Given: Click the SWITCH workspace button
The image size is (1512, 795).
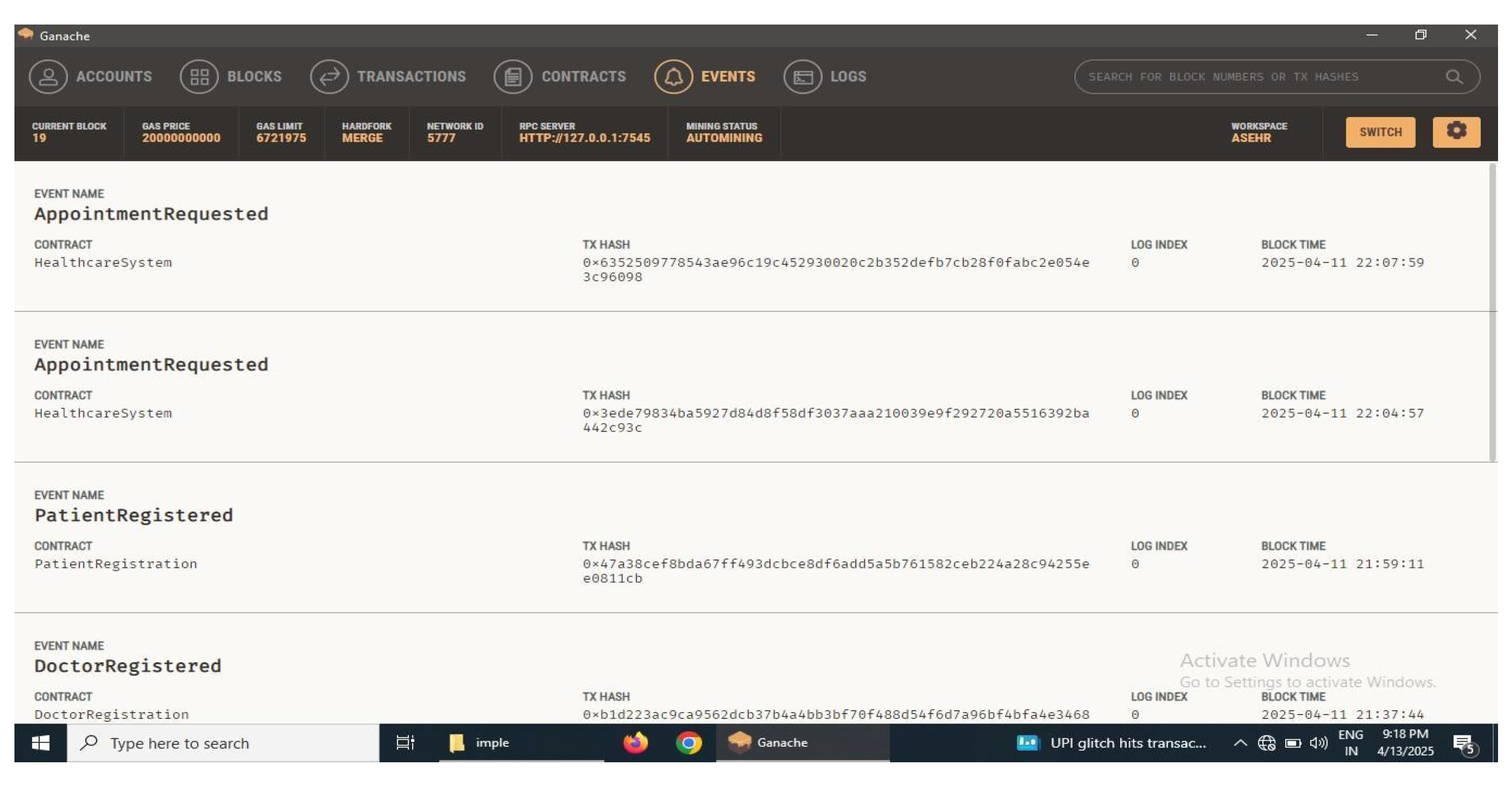Looking at the screenshot, I should 1380,131.
